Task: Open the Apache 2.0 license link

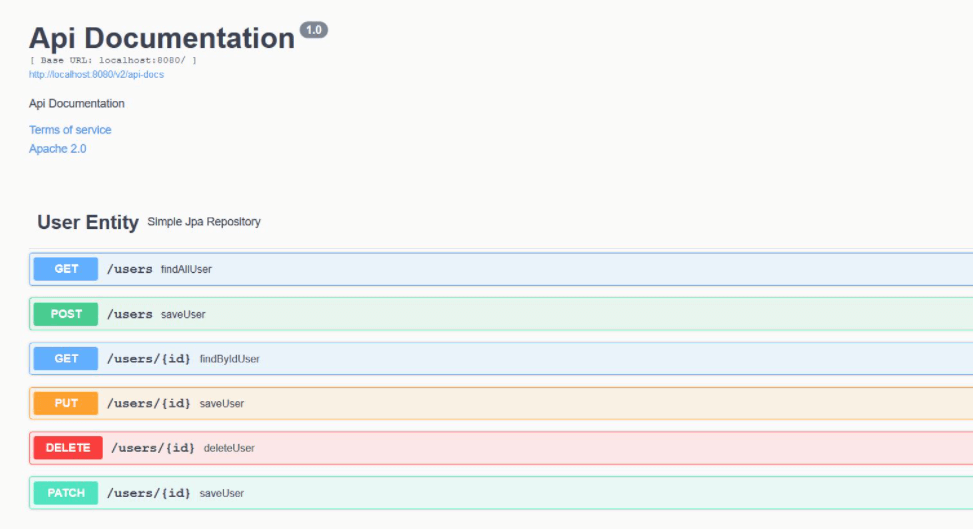Action: [58, 149]
